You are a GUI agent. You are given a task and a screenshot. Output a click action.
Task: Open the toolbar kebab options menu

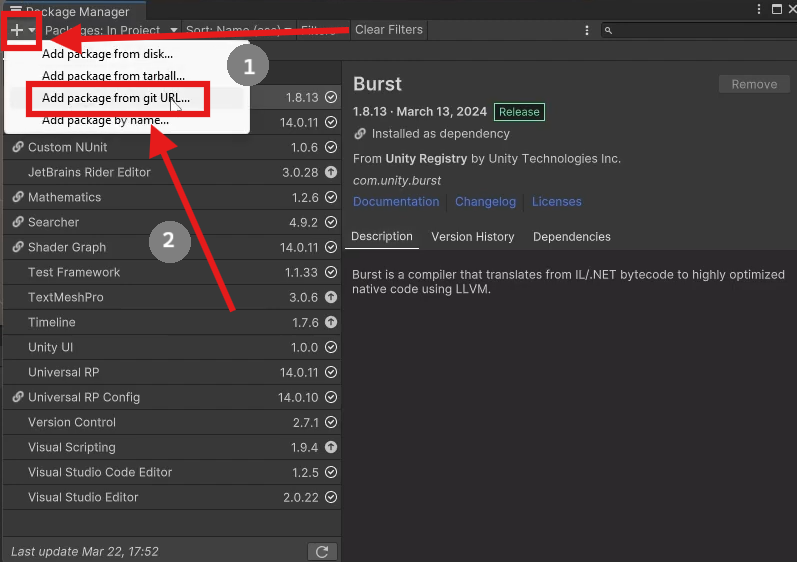(587, 30)
